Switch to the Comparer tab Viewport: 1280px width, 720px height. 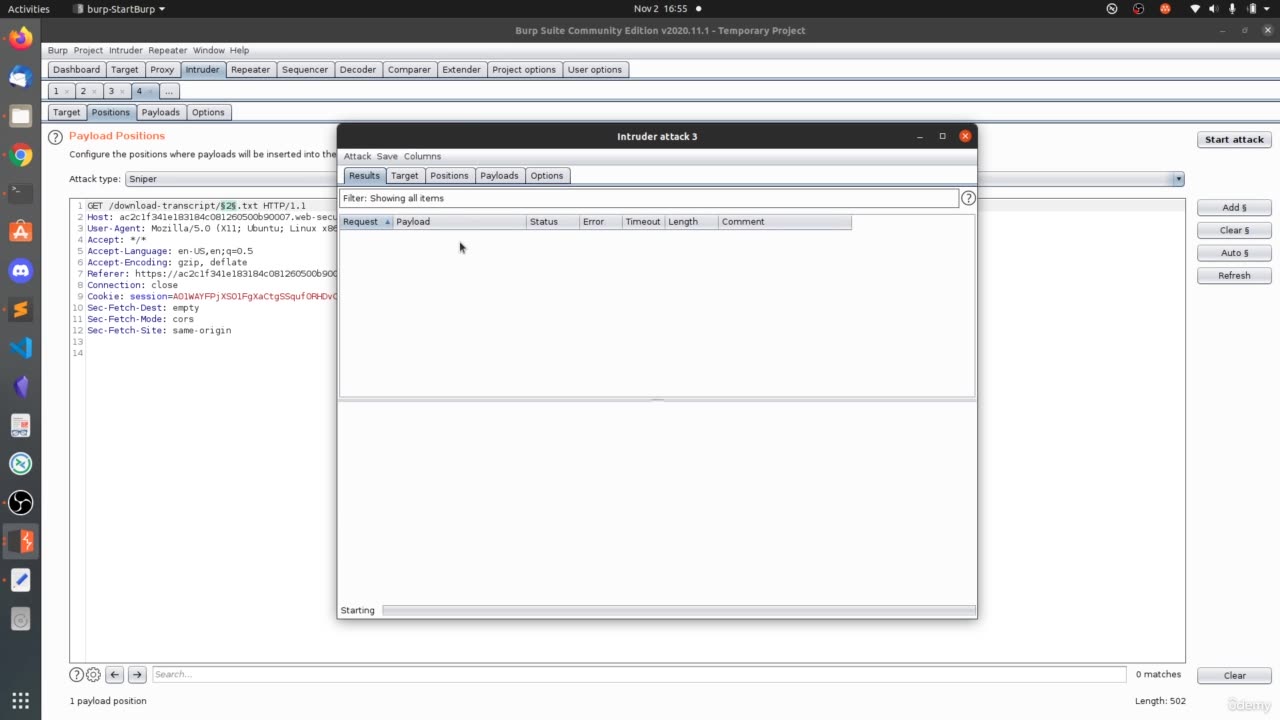click(x=409, y=70)
